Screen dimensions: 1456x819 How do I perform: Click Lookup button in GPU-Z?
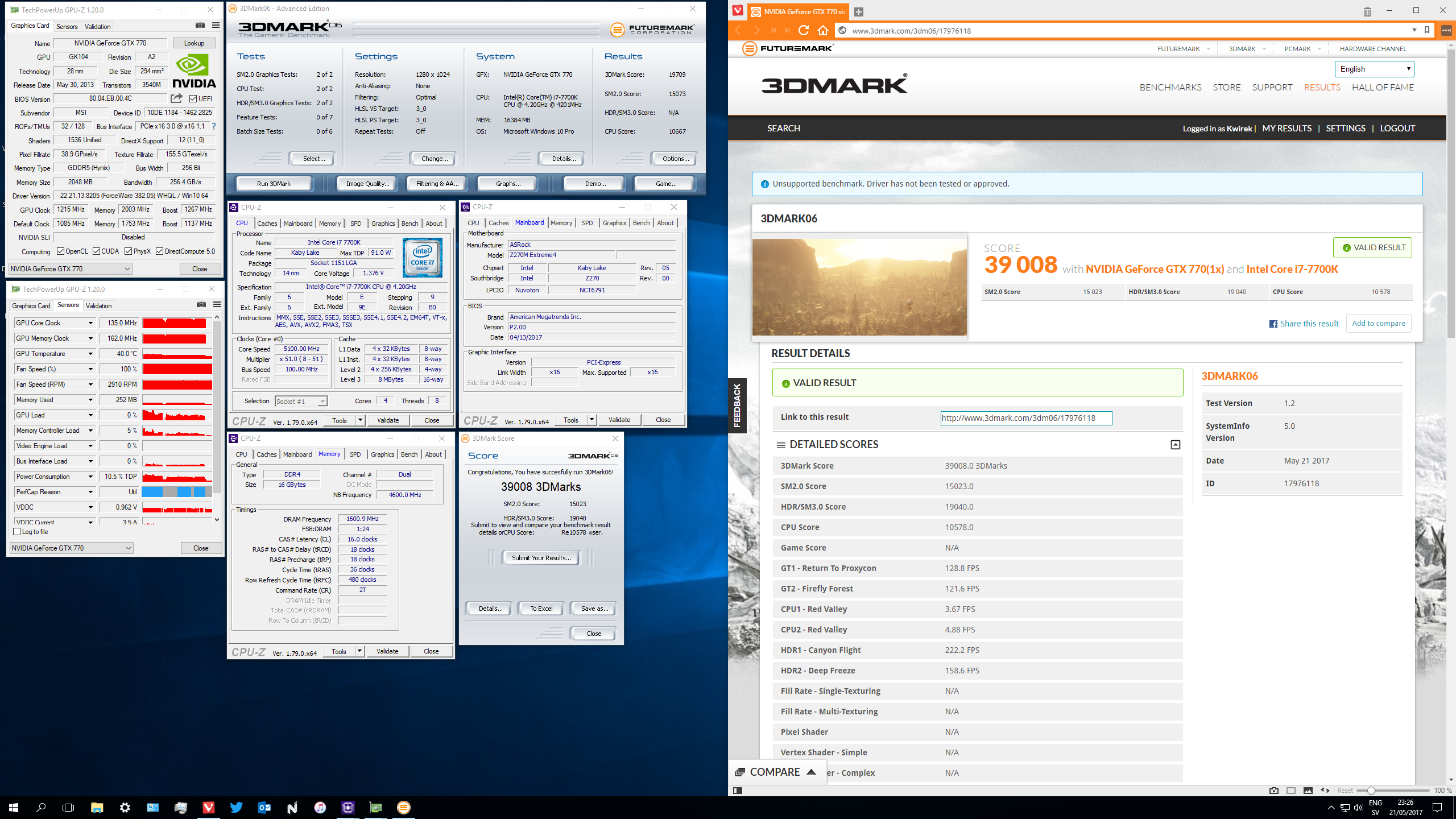click(194, 43)
